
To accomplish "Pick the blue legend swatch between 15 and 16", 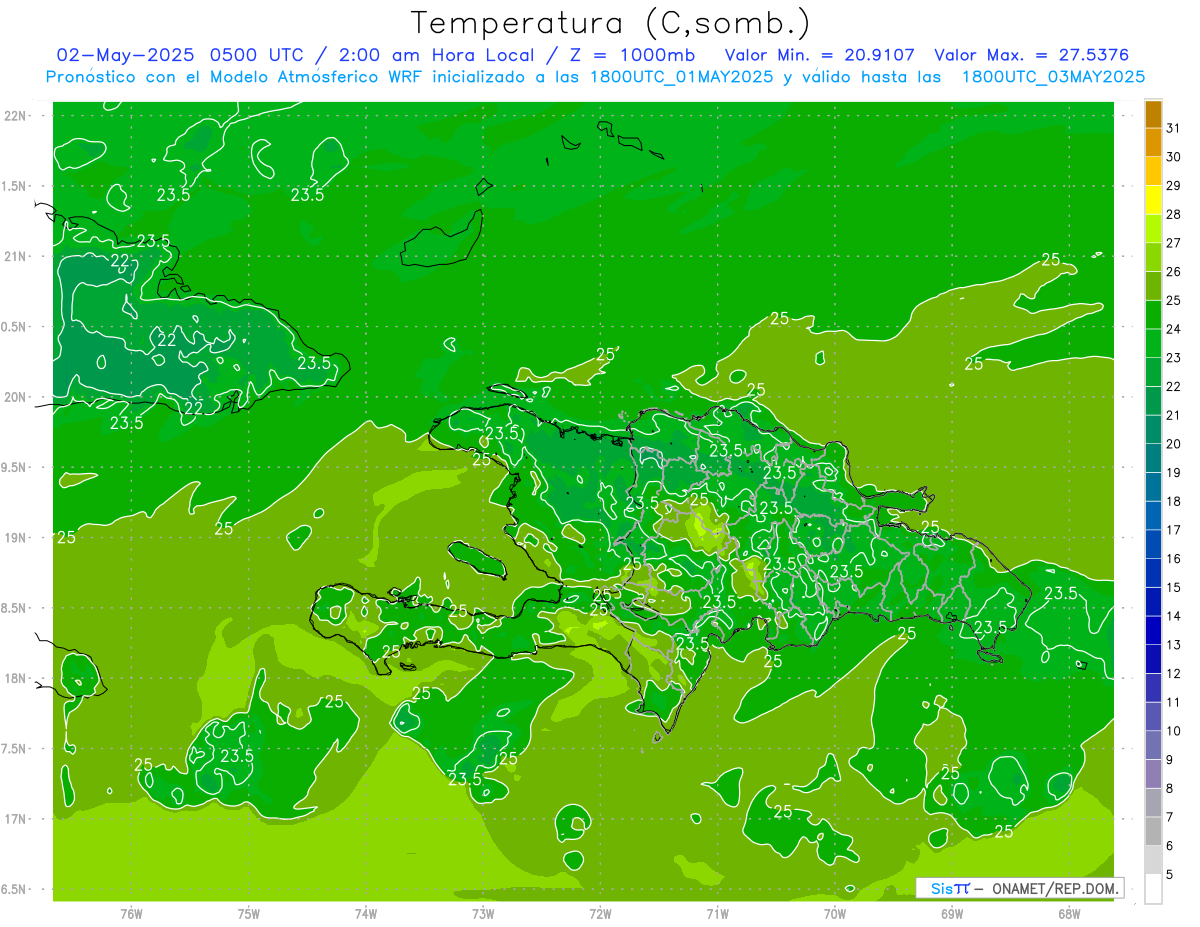I will 1153,573.
